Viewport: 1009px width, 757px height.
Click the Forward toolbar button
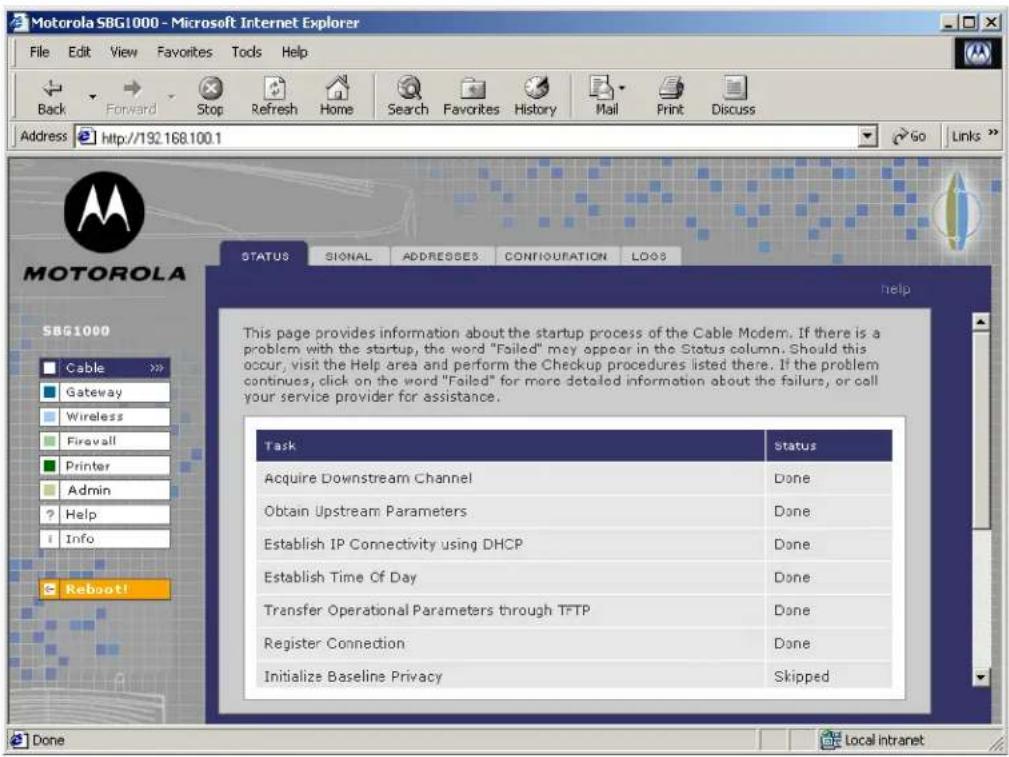coord(131,96)
